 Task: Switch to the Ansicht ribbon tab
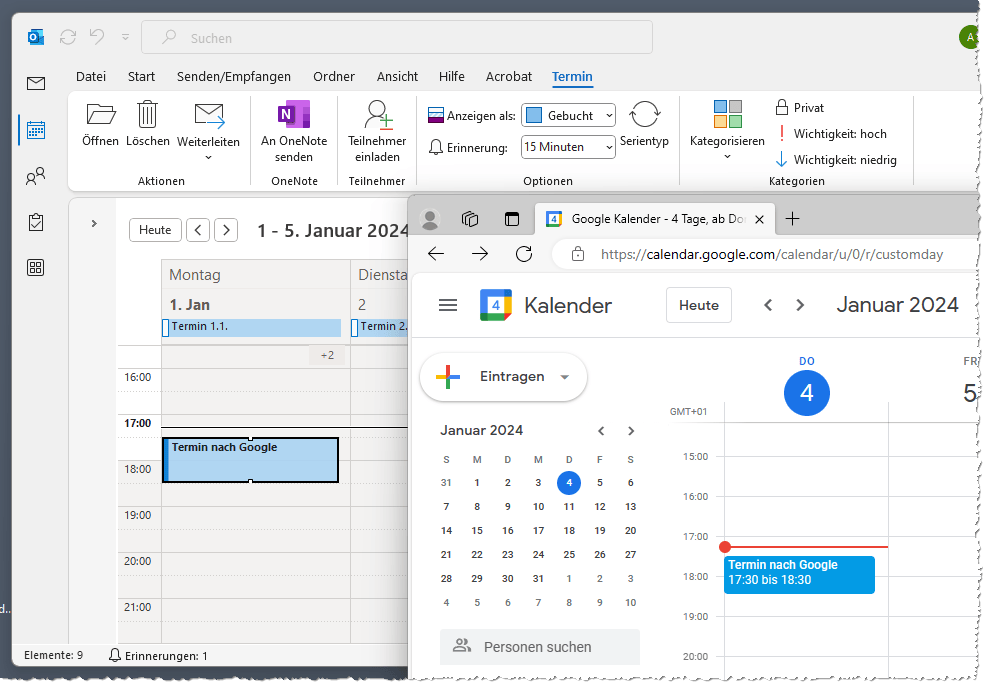(397, 77)
